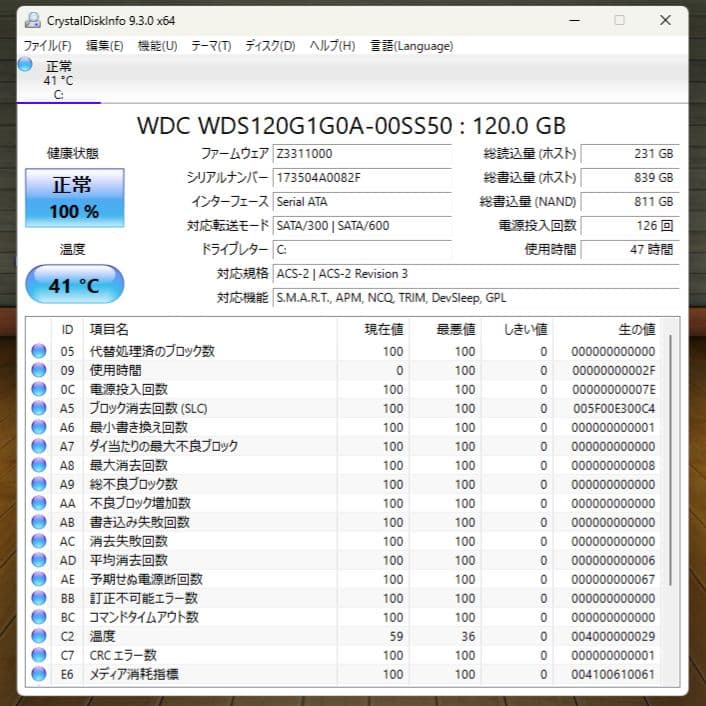Image resolution: width=706 pixels, height=706 pixels.
Task: Click status orb for ID A5 row
Action: click(39, 408)
